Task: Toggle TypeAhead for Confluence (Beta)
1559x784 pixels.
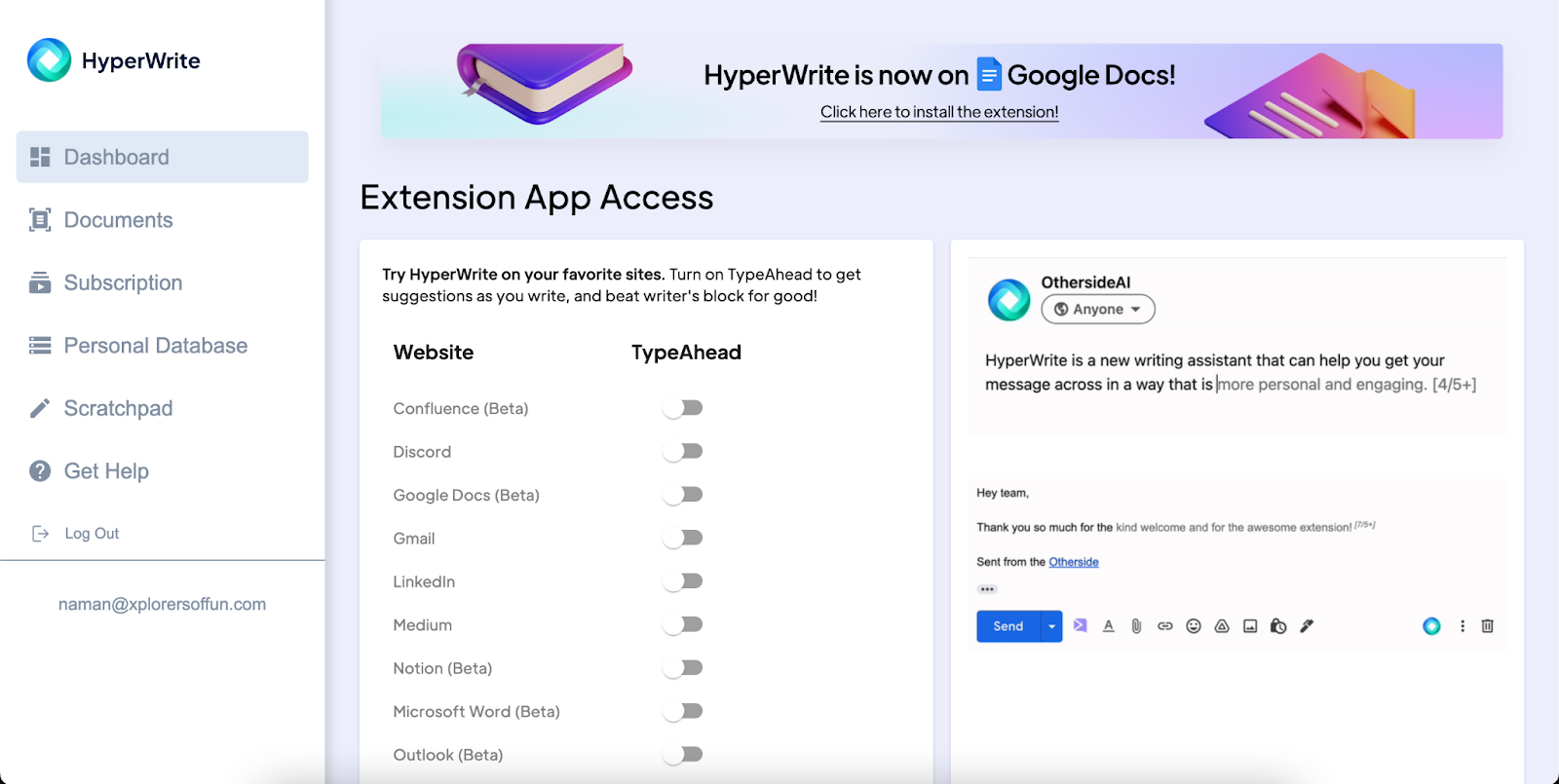Action: pos(682,408)
